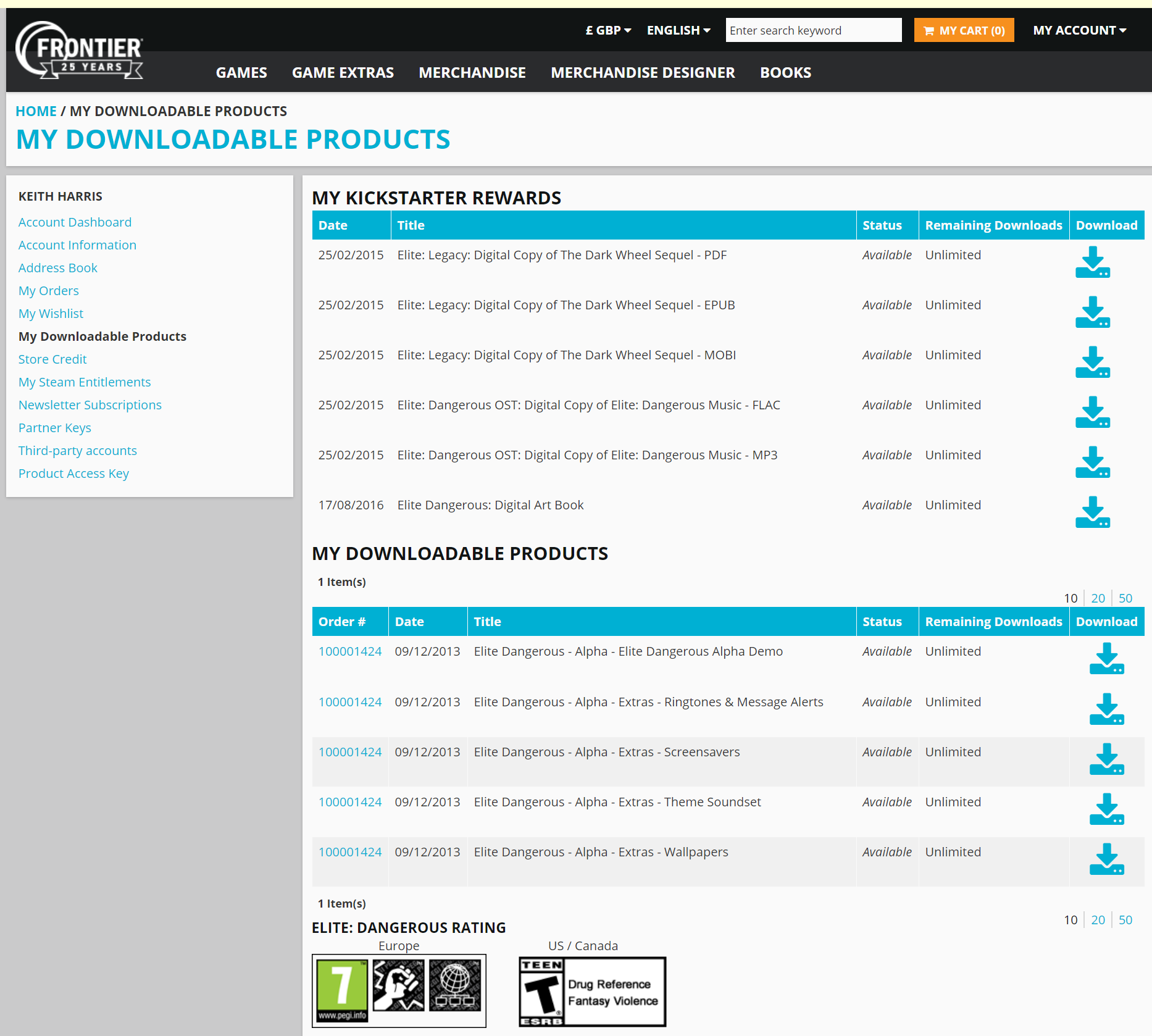Viewport: 1152px width, 1036px height.
Task: Download Dark Wheel Sequel PDF file
Action: (1092, 262)
